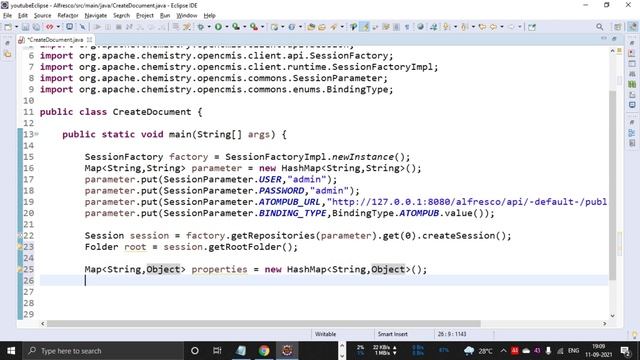640x360 pixels.
Task: Click the New file toolbar icon
Action: tap(7, 27)
